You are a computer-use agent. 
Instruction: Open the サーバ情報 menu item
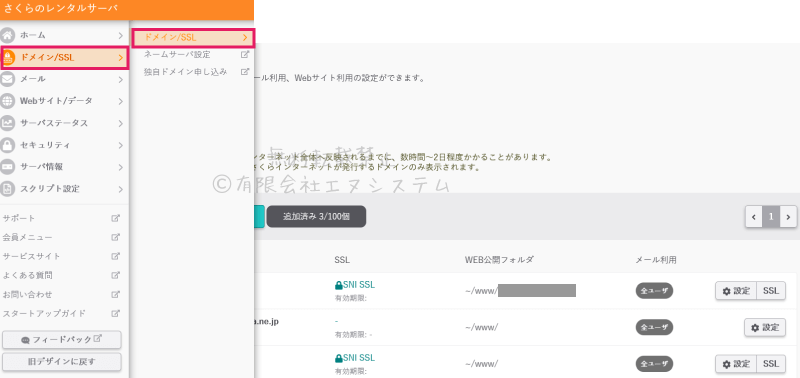64,167
